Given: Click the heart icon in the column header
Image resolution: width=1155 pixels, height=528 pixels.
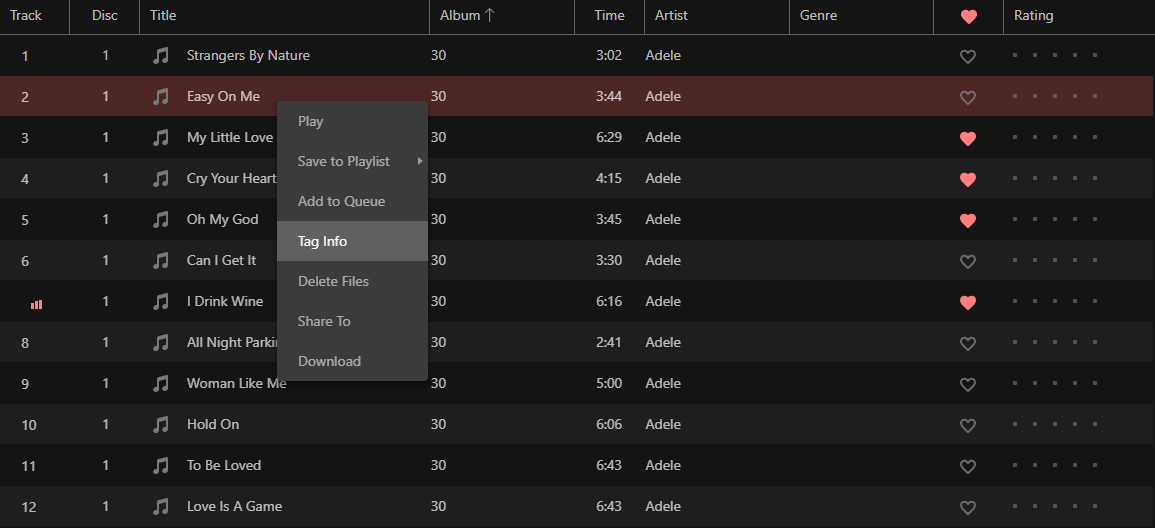Looking at the screenshot, I should pyautogui.click(x=969, y=16).
